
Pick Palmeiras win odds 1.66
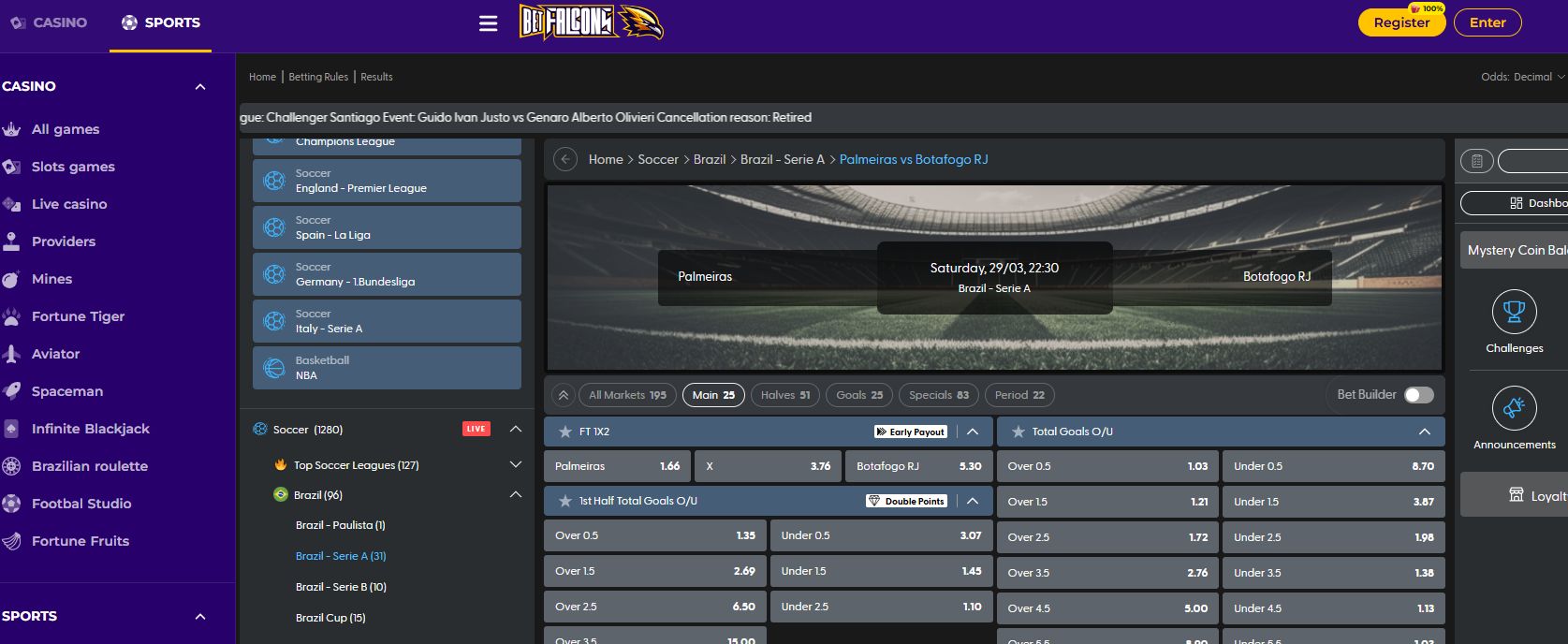[617, 466]
